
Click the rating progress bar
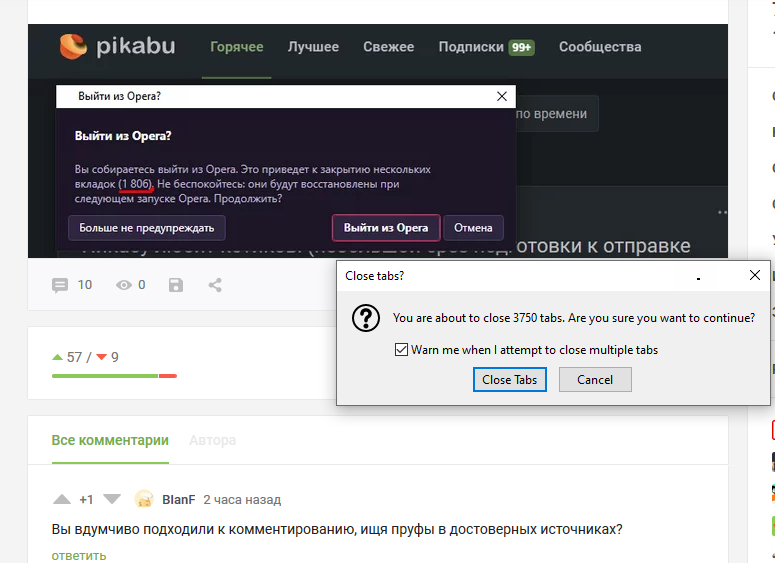pyautogui.click(x=114, y=376)
